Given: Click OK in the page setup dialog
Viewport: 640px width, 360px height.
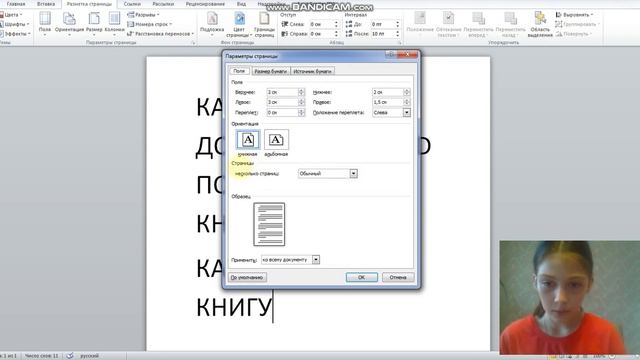Looking at the screenshot, I should point(362,277).
